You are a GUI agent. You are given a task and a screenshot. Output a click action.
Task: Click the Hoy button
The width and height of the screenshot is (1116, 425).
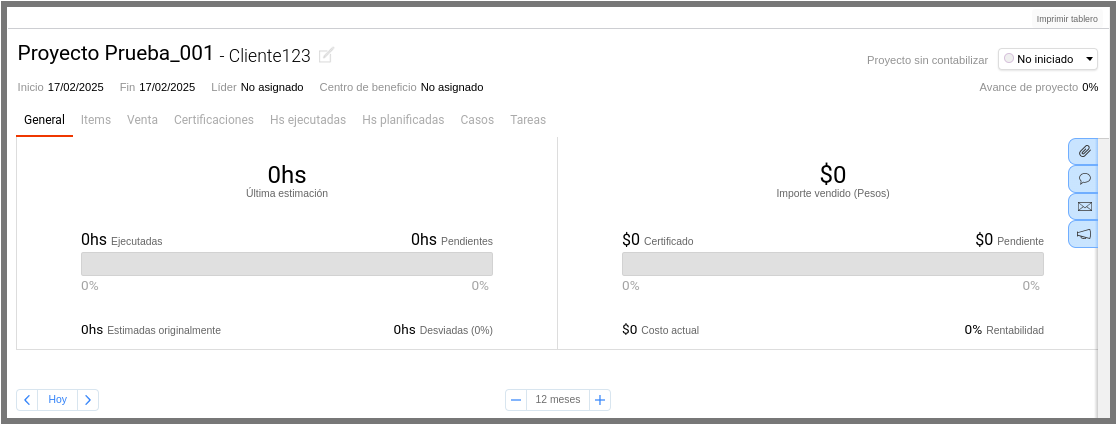click(58, 400)
